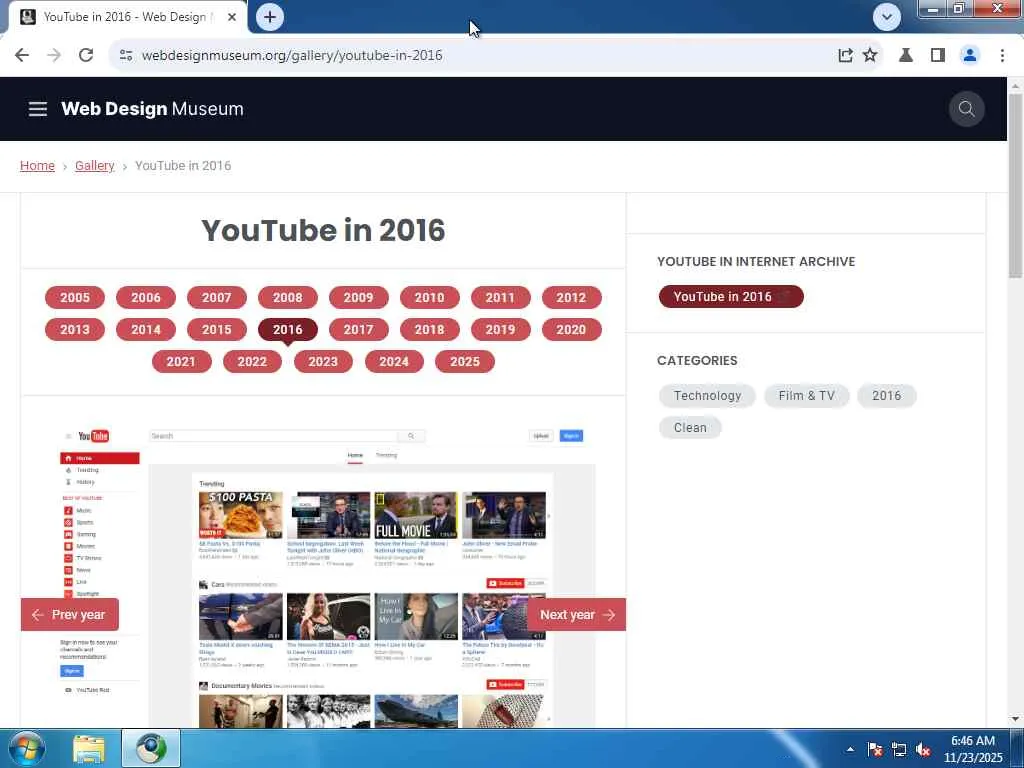
Task: Select year 2021
Action: click(181, 362)
